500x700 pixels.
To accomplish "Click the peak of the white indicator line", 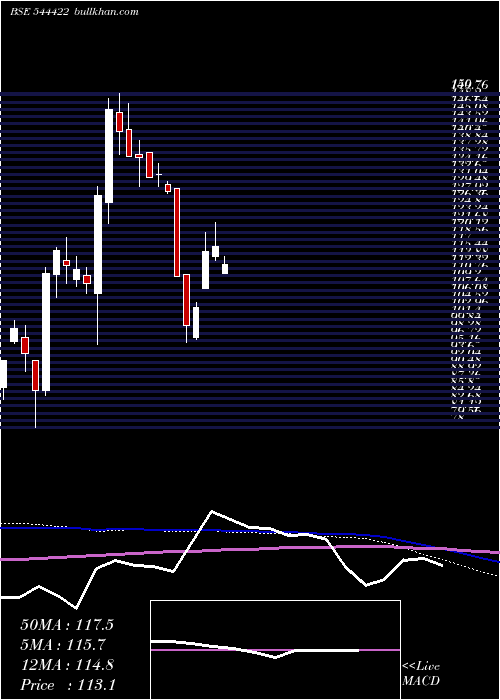I will (x=212, y=511).
